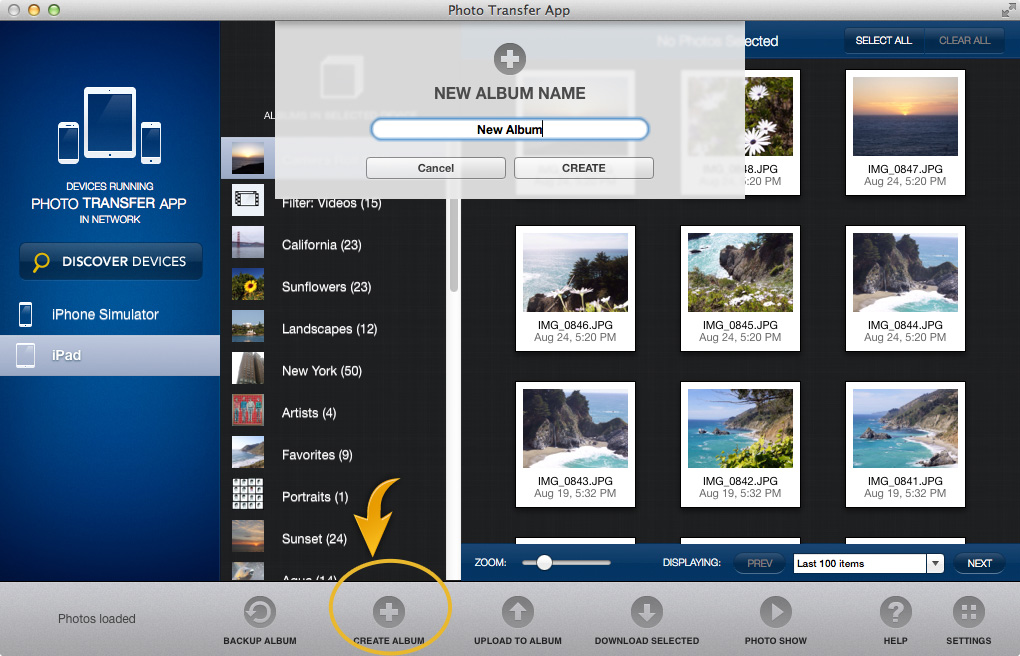Screen dimensions: 1020x656
Task: Open Help via question mark icon
Action: [896, 612]
